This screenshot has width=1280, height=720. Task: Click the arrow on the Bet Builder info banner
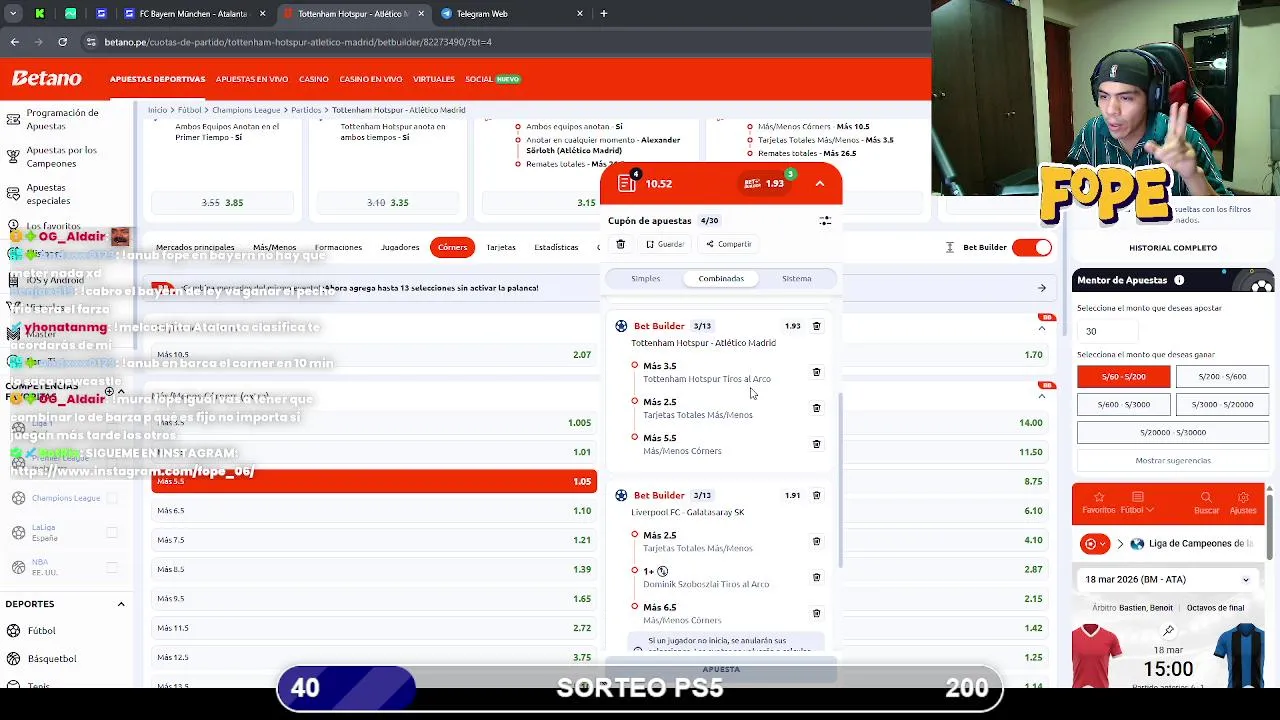click(1041, 288)
